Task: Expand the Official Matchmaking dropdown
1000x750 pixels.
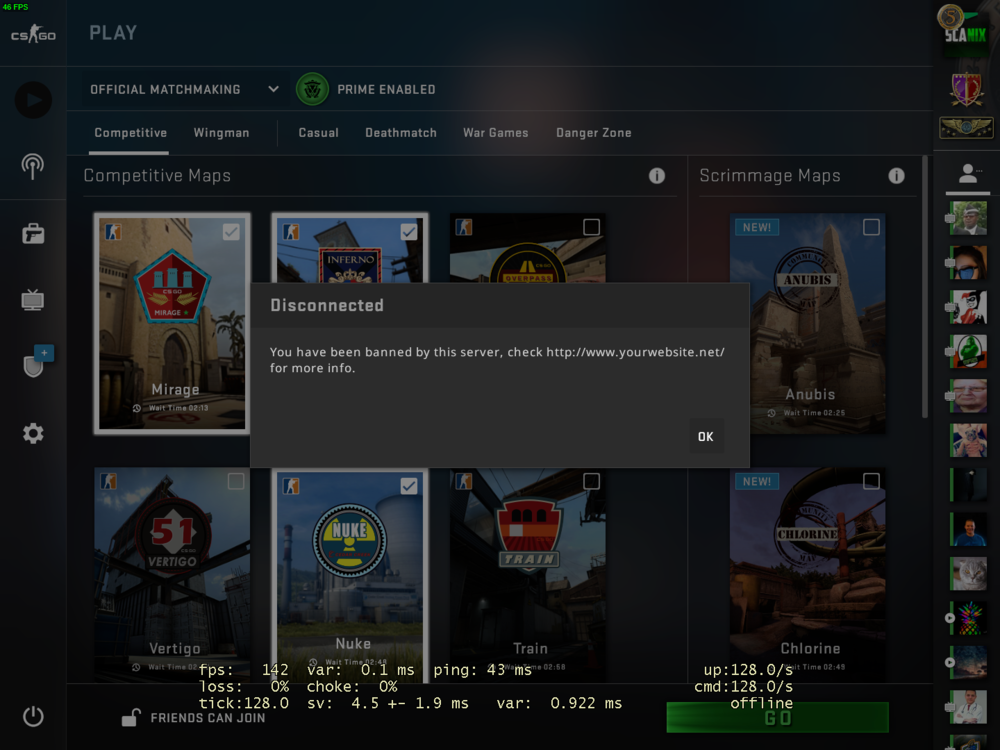Action: (184, 89)
